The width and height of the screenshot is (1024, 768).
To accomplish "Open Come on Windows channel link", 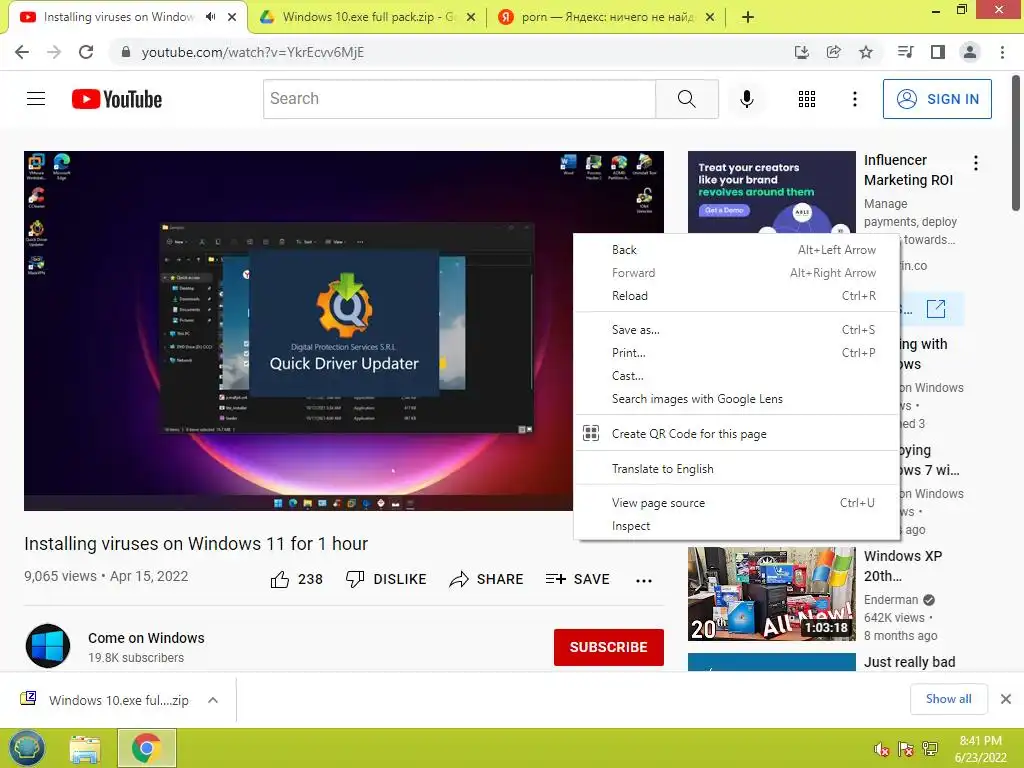I will coord(146,638).
